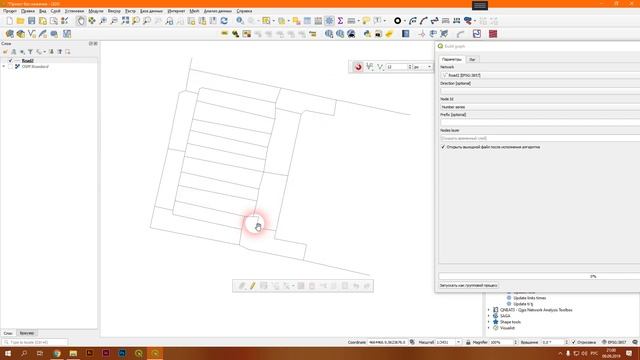The width and height of the screenshot is (640, 360).
Task: Expand the OSM Standard layer entry
Action: pyautogui.click(x=4, y=67)
